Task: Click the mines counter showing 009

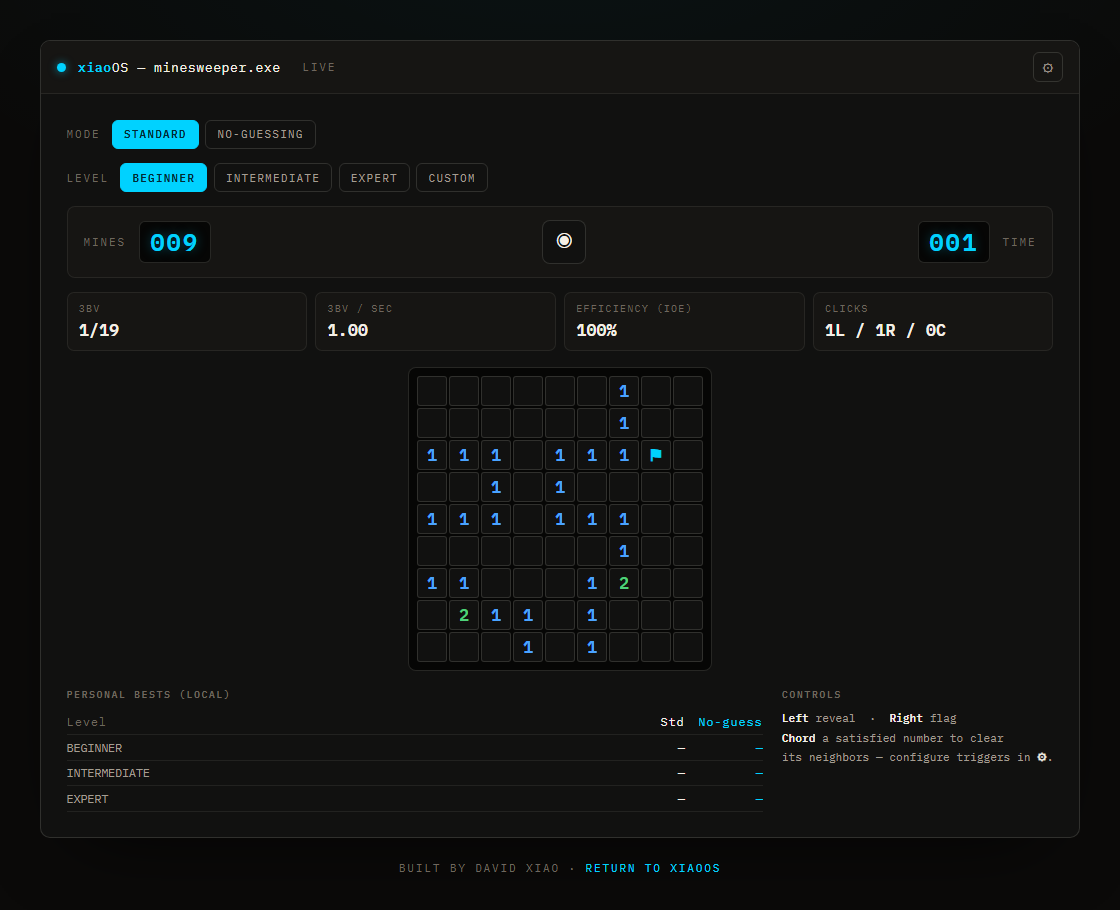Action: click(x=174, y=242)
